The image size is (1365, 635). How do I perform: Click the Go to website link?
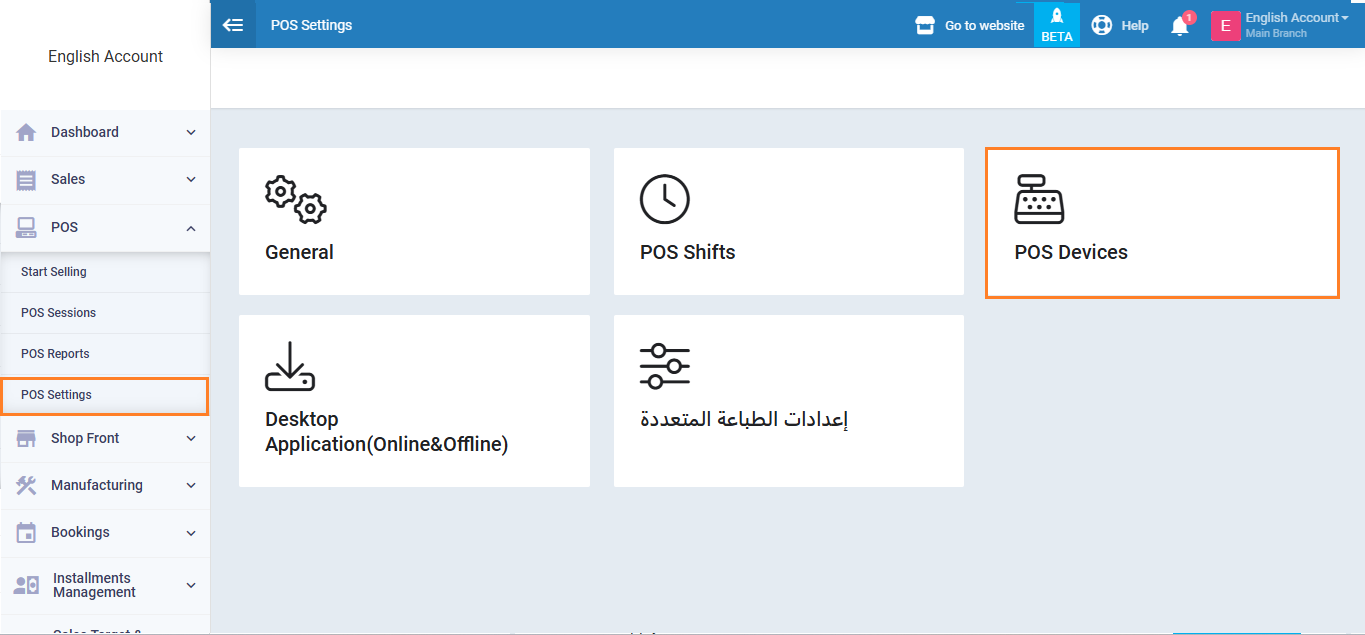click(x=984, y=25)
